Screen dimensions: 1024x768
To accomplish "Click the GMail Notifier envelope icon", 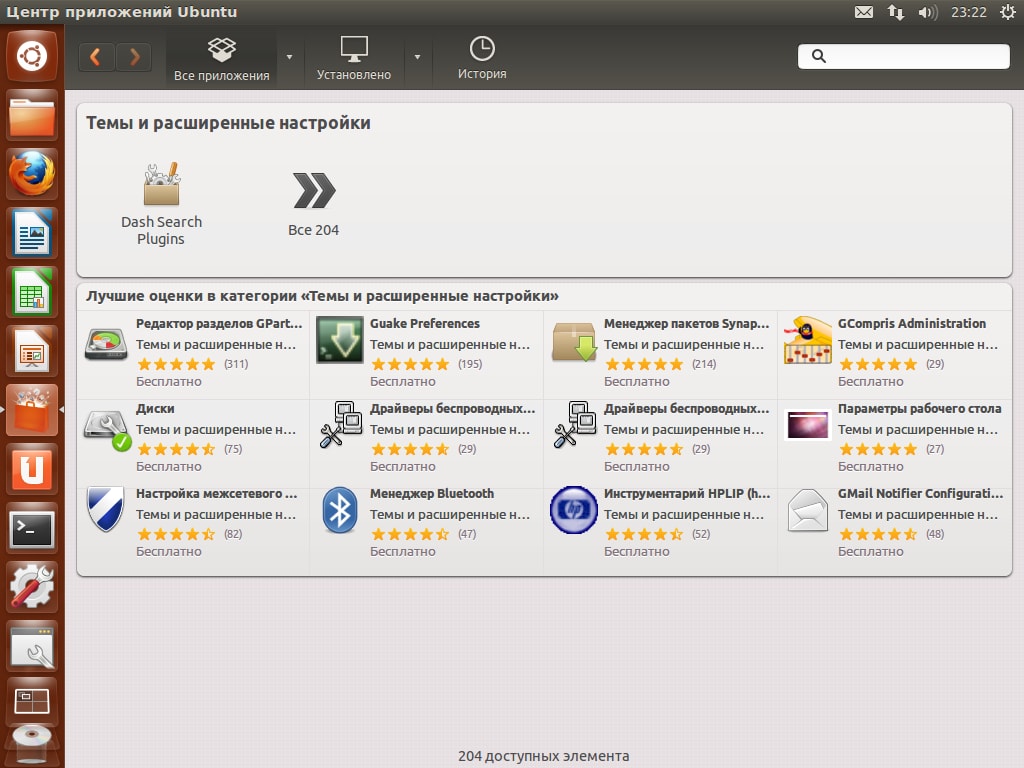I will 808,511.
